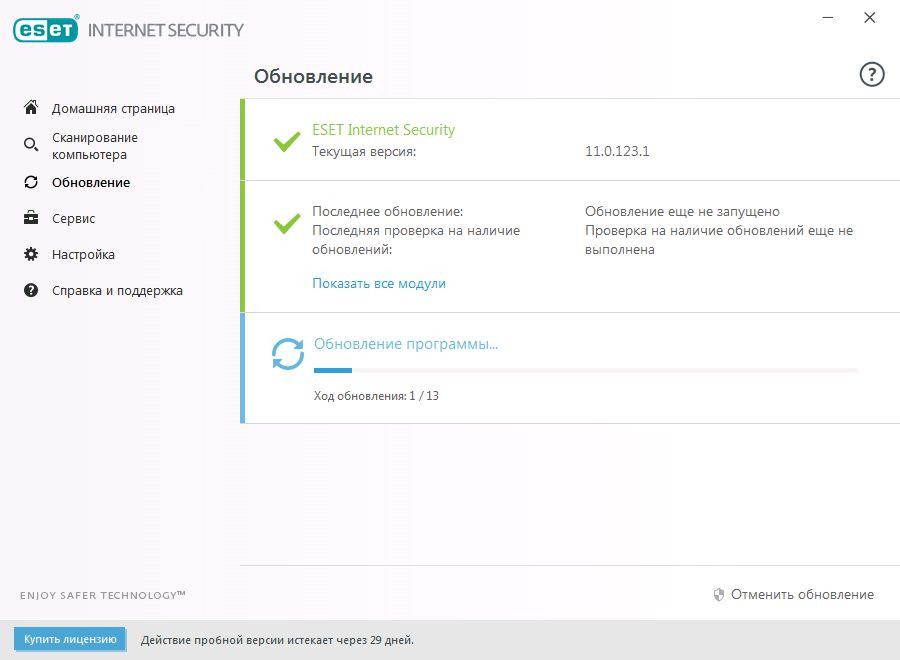
Task: Click the Обновление page heading
Action: click(x=313, y=76)
